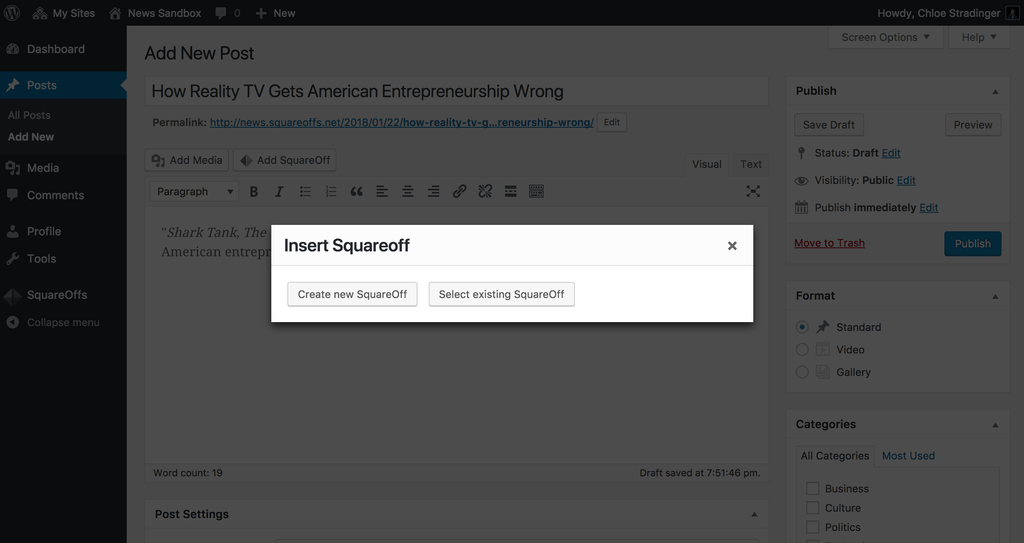Image resolution: width=1024 pixels, height=543 pixels.
Task: Edit the post Status
Action: (x=891, y=153)
